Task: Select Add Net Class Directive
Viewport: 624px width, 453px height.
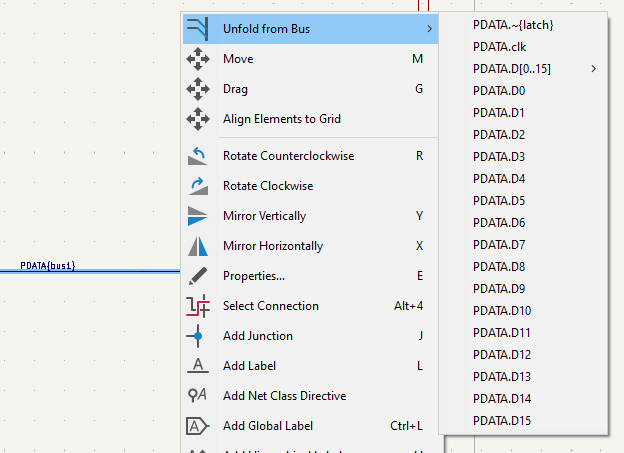Action: coord(284,396)
